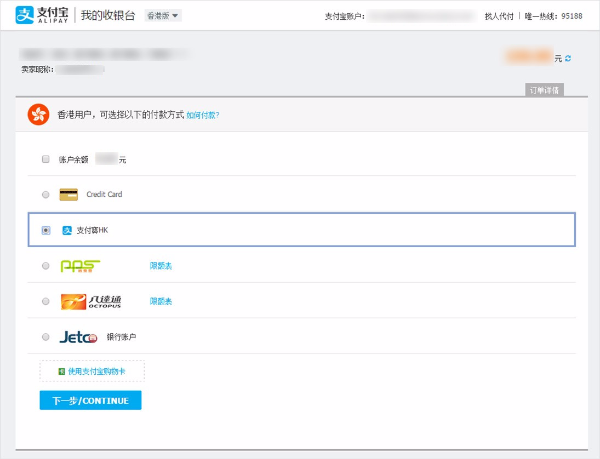The width and height of the screenshot is (600, 459).
Task: Click the Alipay logo in header
Action: tap(42, 16)
